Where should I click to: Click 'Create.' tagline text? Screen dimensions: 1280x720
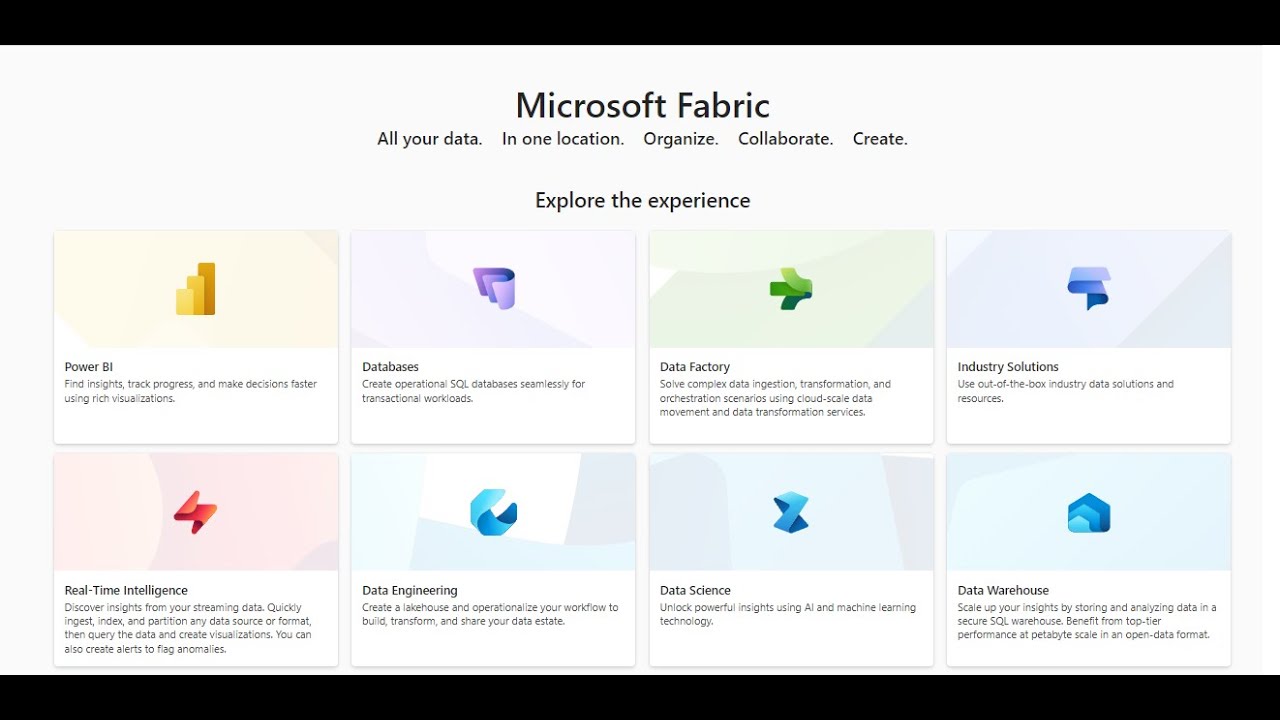[x=880, y=139]
